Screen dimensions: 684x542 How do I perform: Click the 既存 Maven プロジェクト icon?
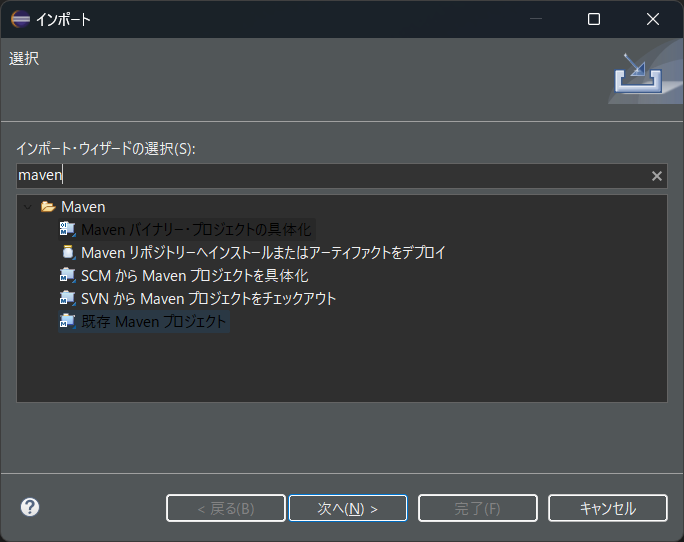tap(67, 322)
